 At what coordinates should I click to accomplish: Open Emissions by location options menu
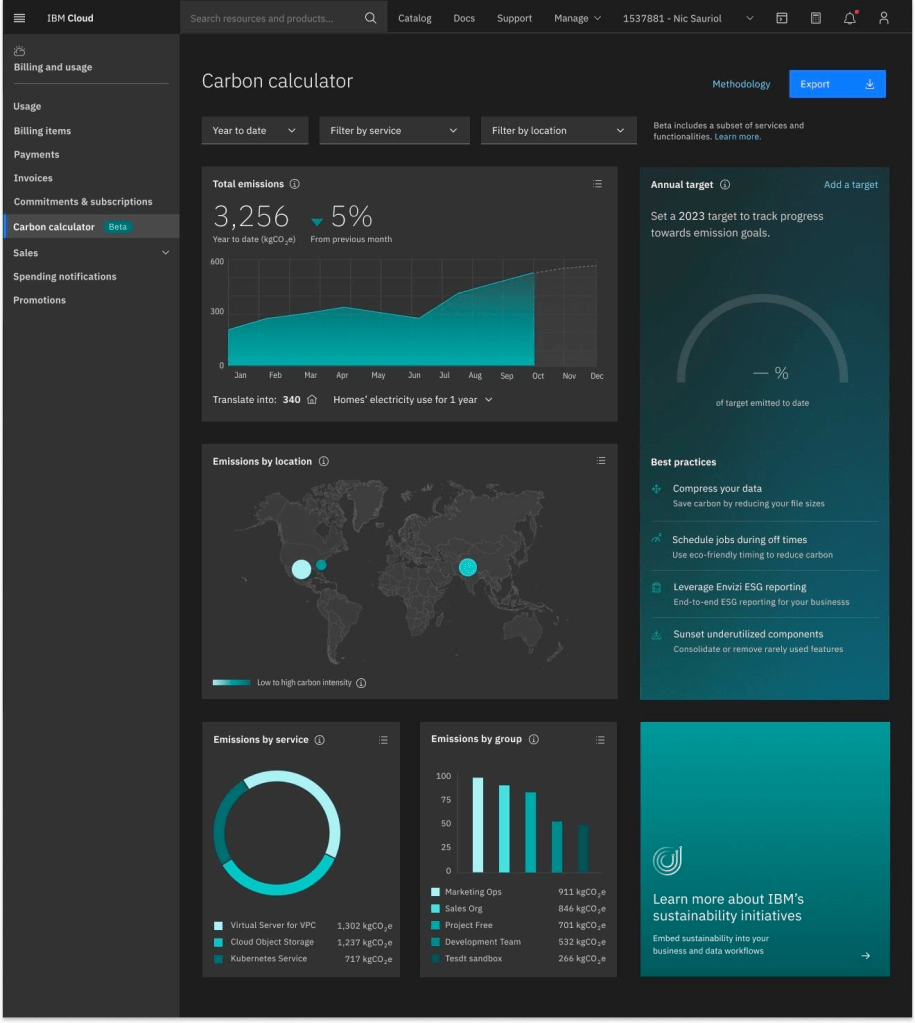click(x=601, y=461)
